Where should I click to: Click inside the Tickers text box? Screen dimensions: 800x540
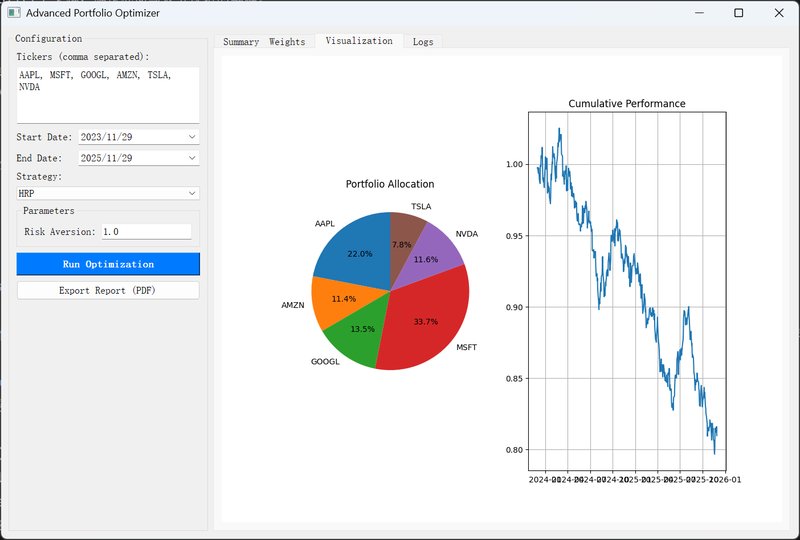[108, 95]
